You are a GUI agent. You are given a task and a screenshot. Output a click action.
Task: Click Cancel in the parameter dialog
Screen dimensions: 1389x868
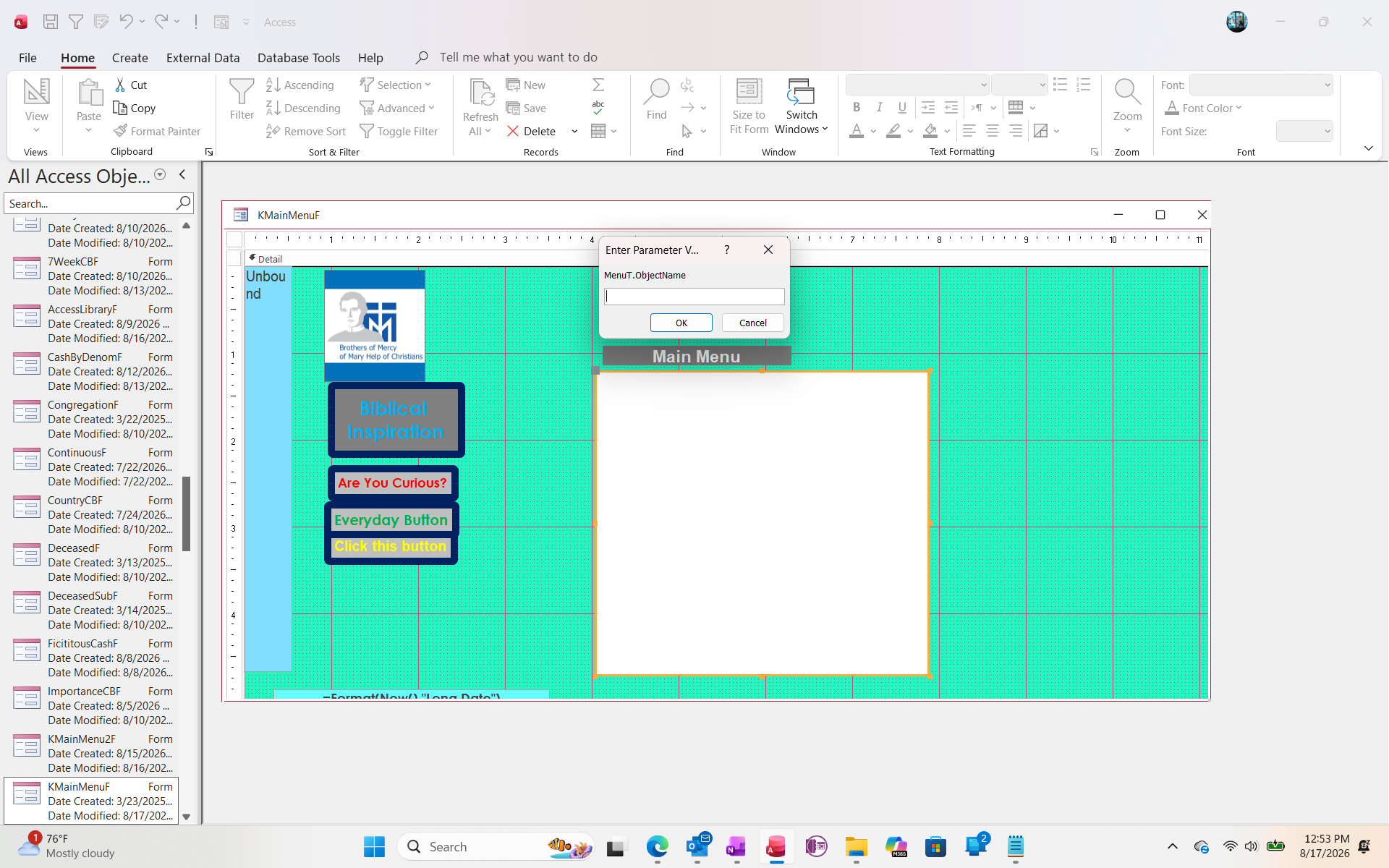(753, 323)
